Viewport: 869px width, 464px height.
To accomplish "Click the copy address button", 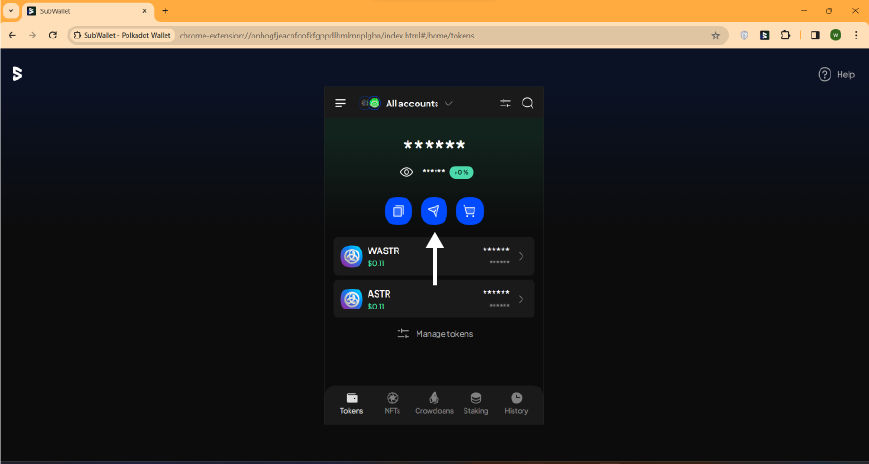I will tap(398, 211).
